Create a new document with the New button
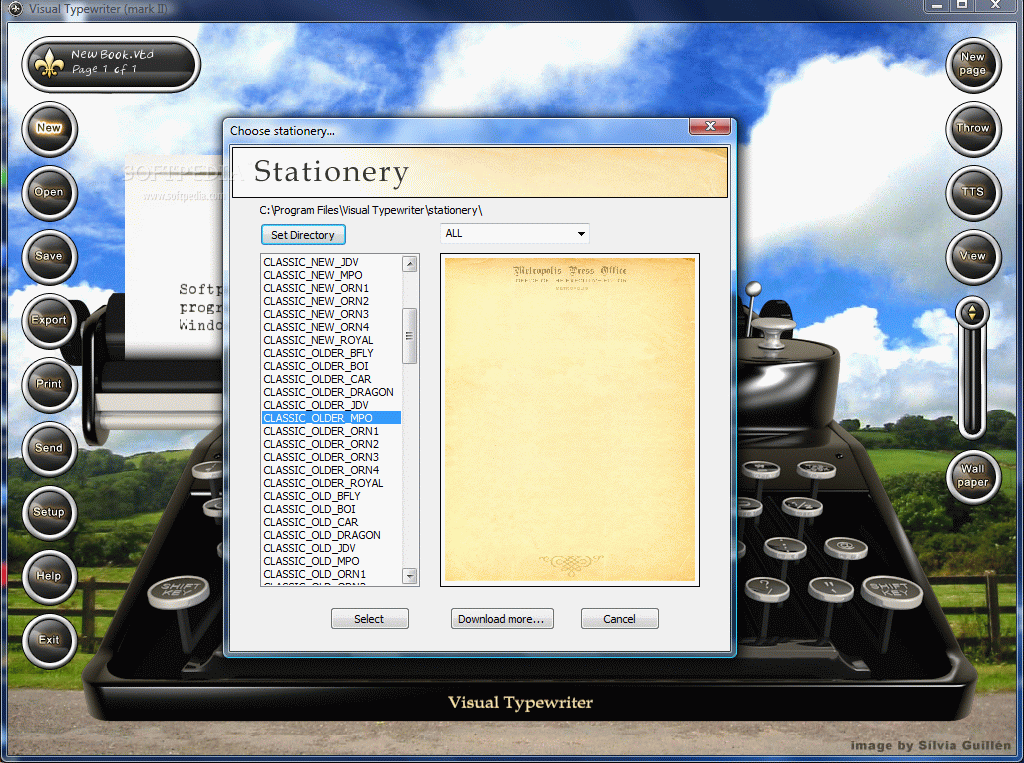 click(x=49, y=129)
